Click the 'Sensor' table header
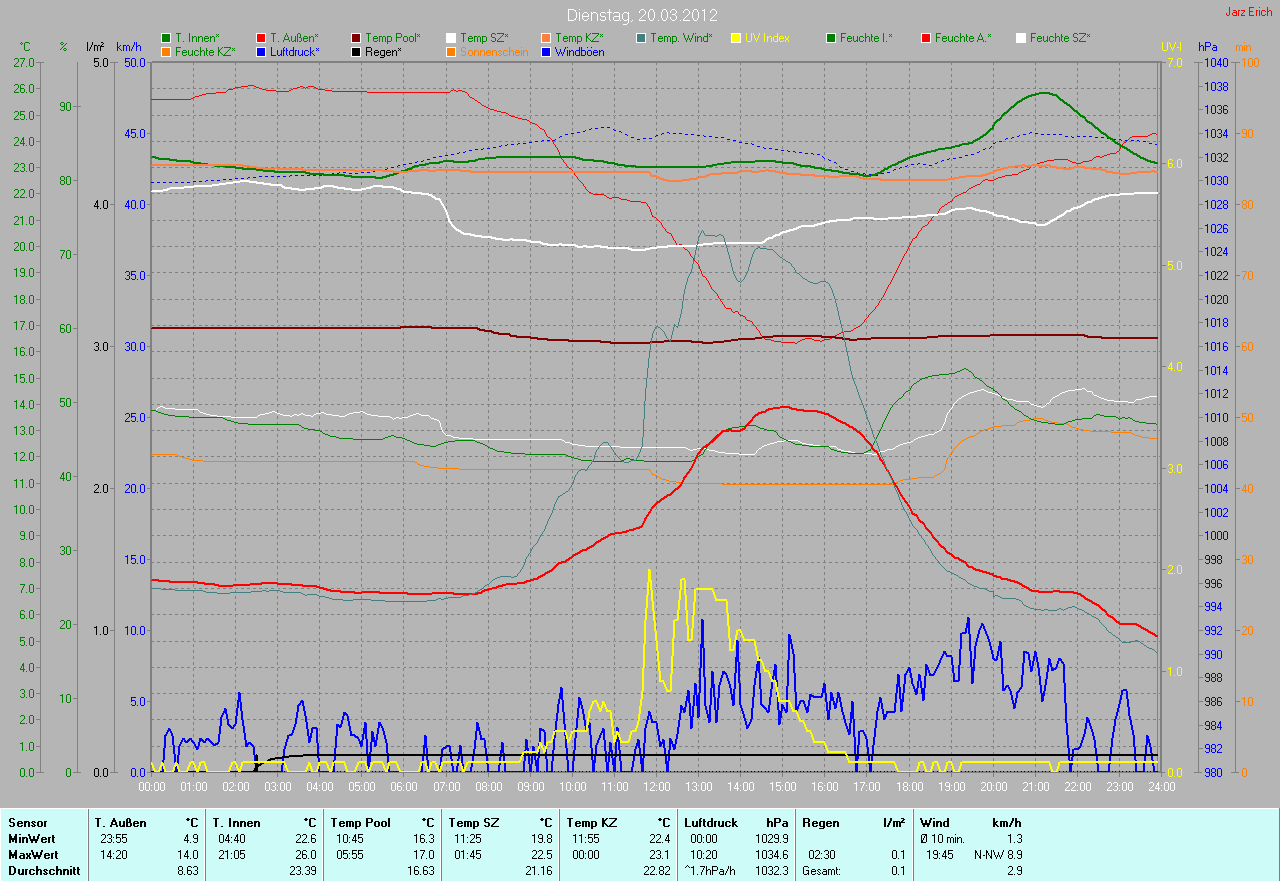This screenshot has width=1280, height=881. coord(27,823)
